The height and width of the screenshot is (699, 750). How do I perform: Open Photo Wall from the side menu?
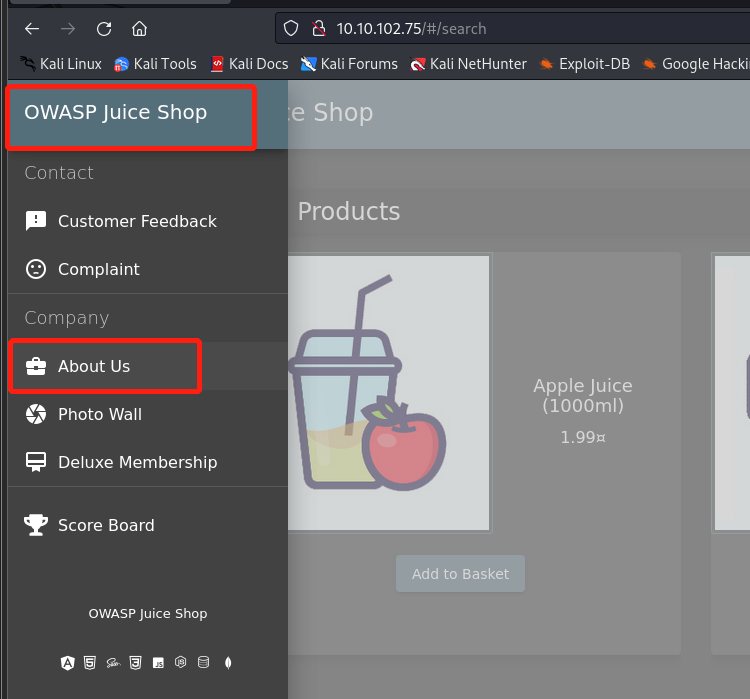[x=99, y=414]
